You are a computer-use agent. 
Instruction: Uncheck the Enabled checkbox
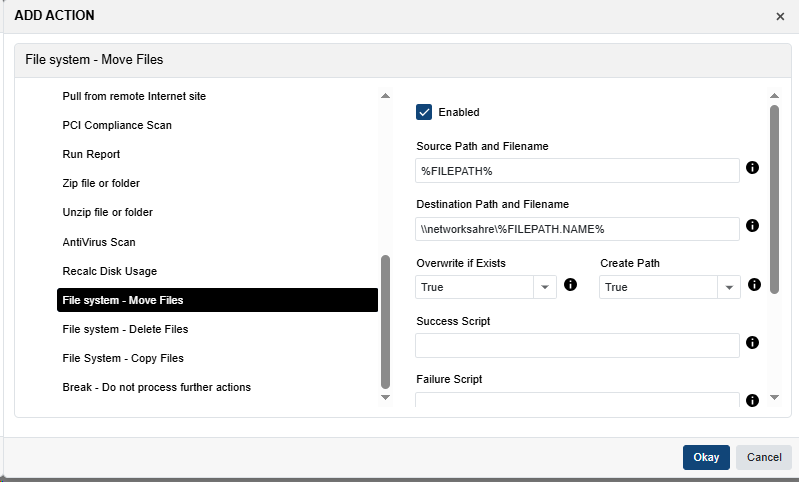coord(424,112)
